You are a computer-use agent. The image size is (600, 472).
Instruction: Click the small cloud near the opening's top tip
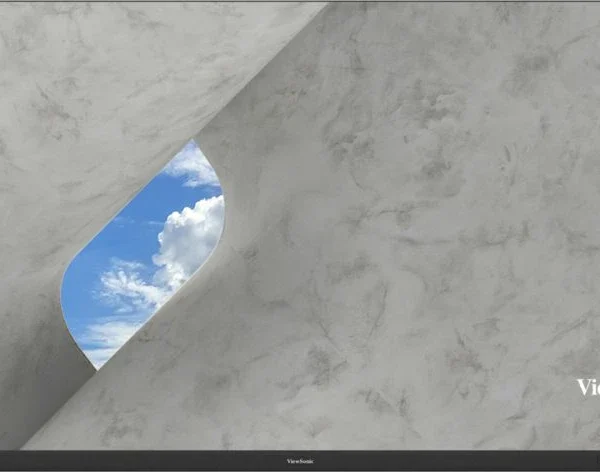195,165
